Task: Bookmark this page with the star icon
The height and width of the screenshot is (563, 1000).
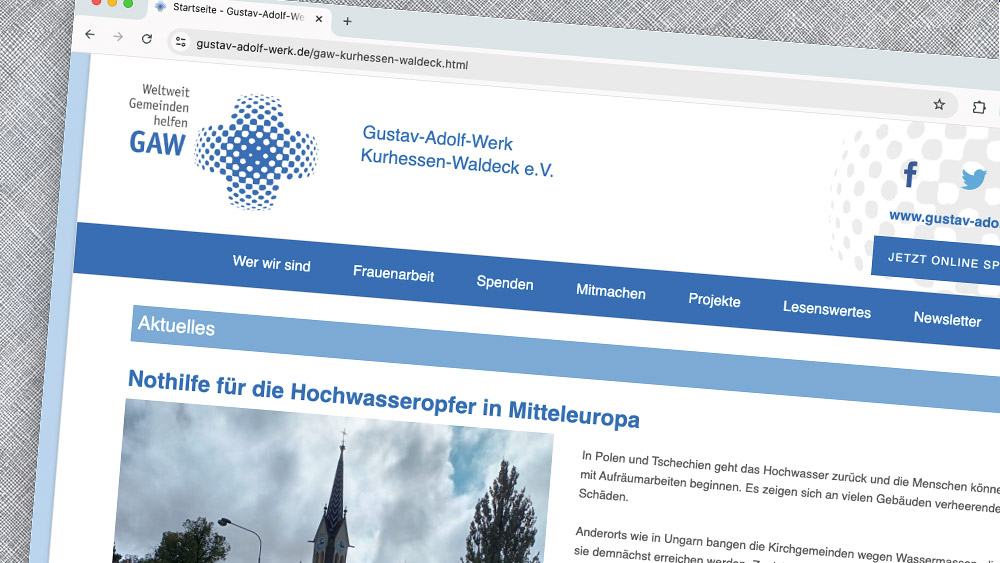Action: click(939, 104)
